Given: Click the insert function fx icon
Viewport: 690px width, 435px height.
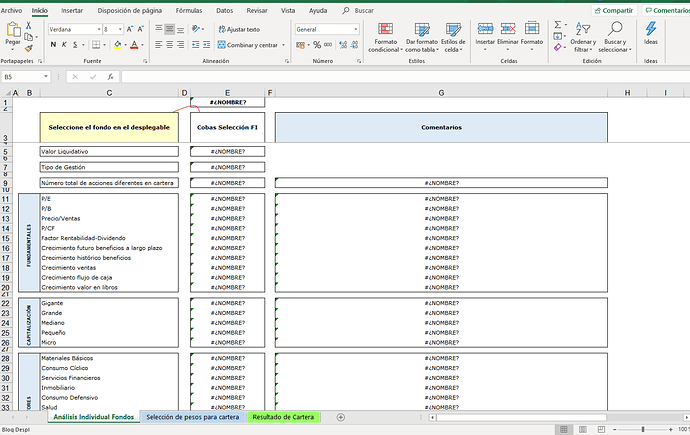Looking at the screenshot, I should click(x=110, y=77).
